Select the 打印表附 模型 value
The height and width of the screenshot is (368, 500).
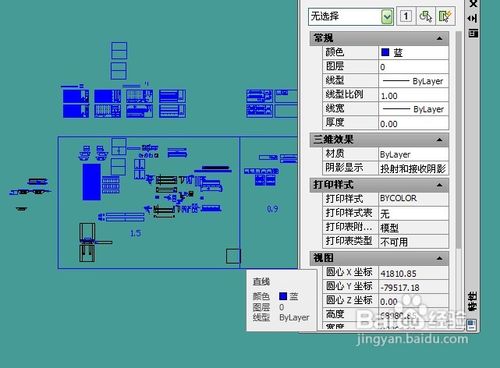pos(413,227)
